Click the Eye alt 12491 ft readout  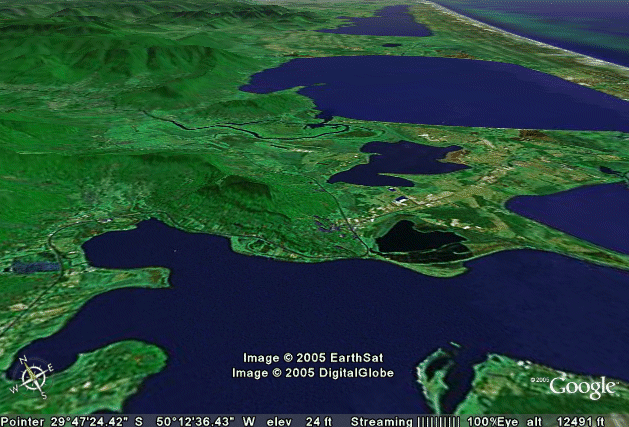tap(575, 421)
